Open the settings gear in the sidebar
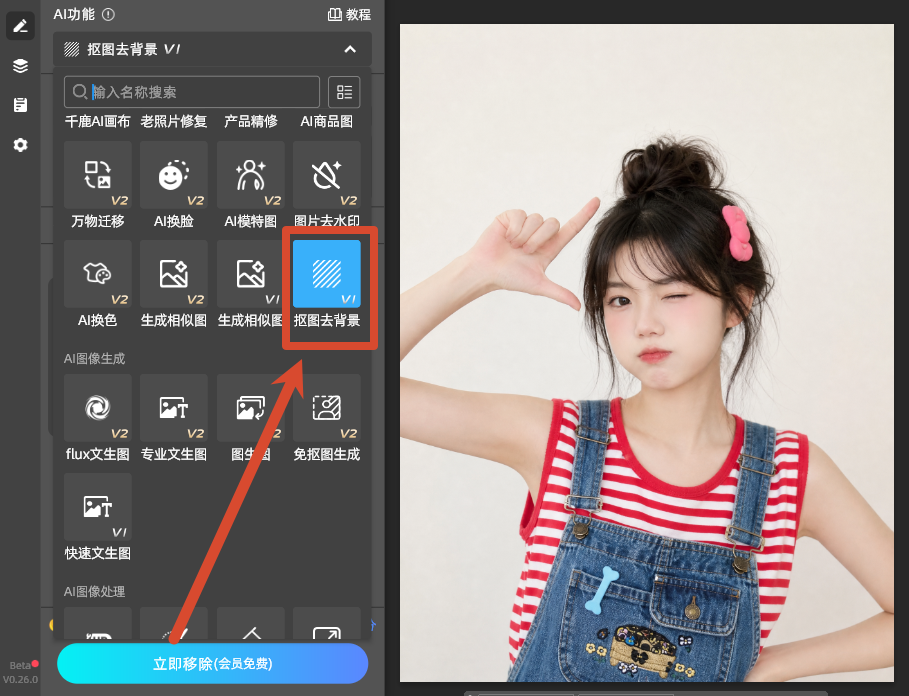909x696 pixels. pyautogui.click(x=20, y=145)
